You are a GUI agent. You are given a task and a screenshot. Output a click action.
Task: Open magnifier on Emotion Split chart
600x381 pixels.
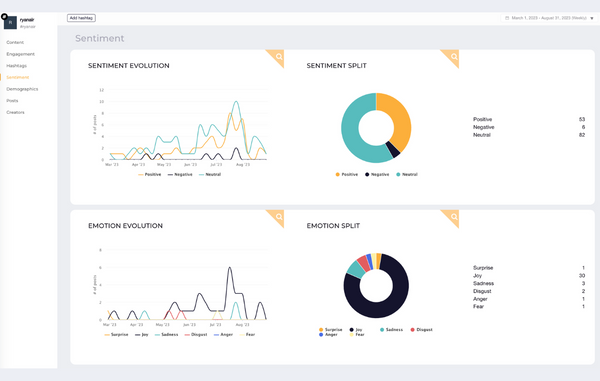454,217
